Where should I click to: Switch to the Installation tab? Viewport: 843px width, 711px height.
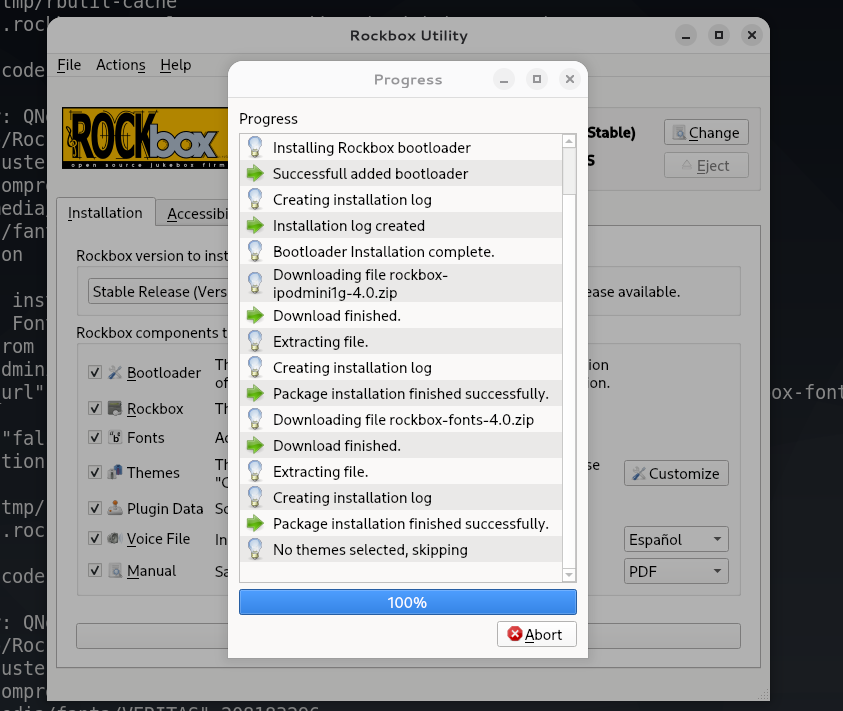(x=105, y=213)
